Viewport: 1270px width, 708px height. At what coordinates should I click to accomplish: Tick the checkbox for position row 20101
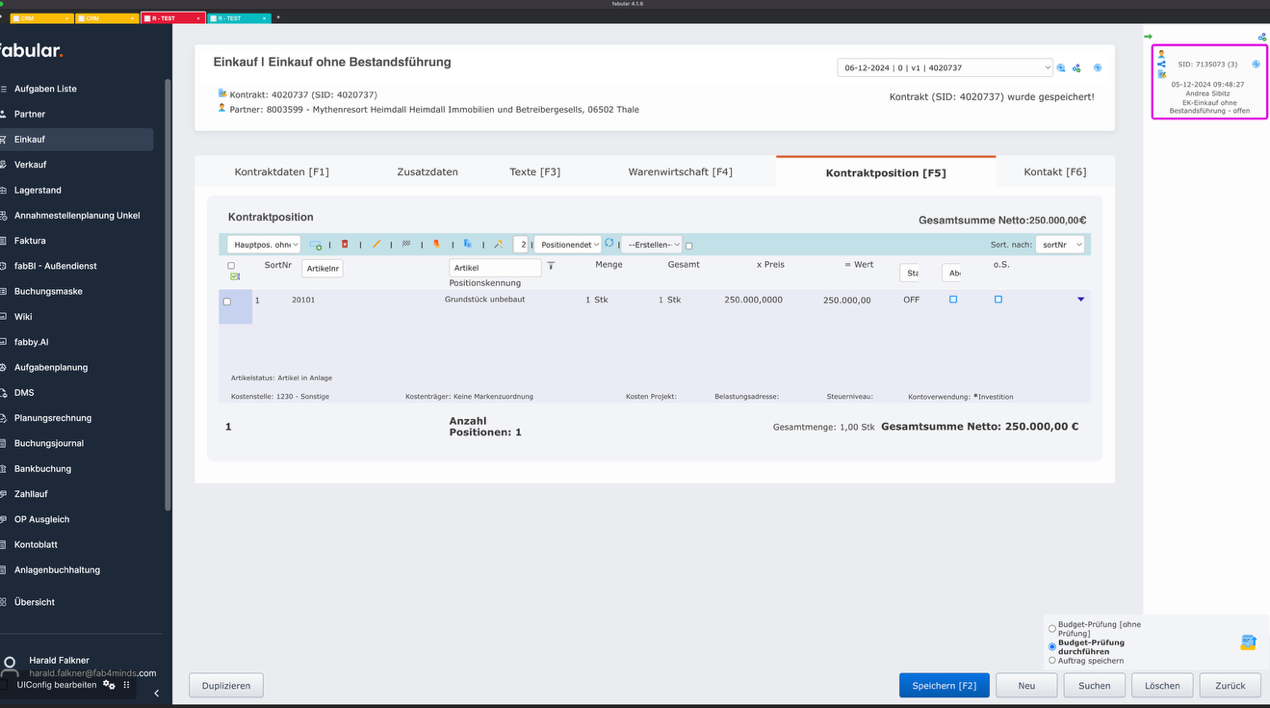pos(227,301)
